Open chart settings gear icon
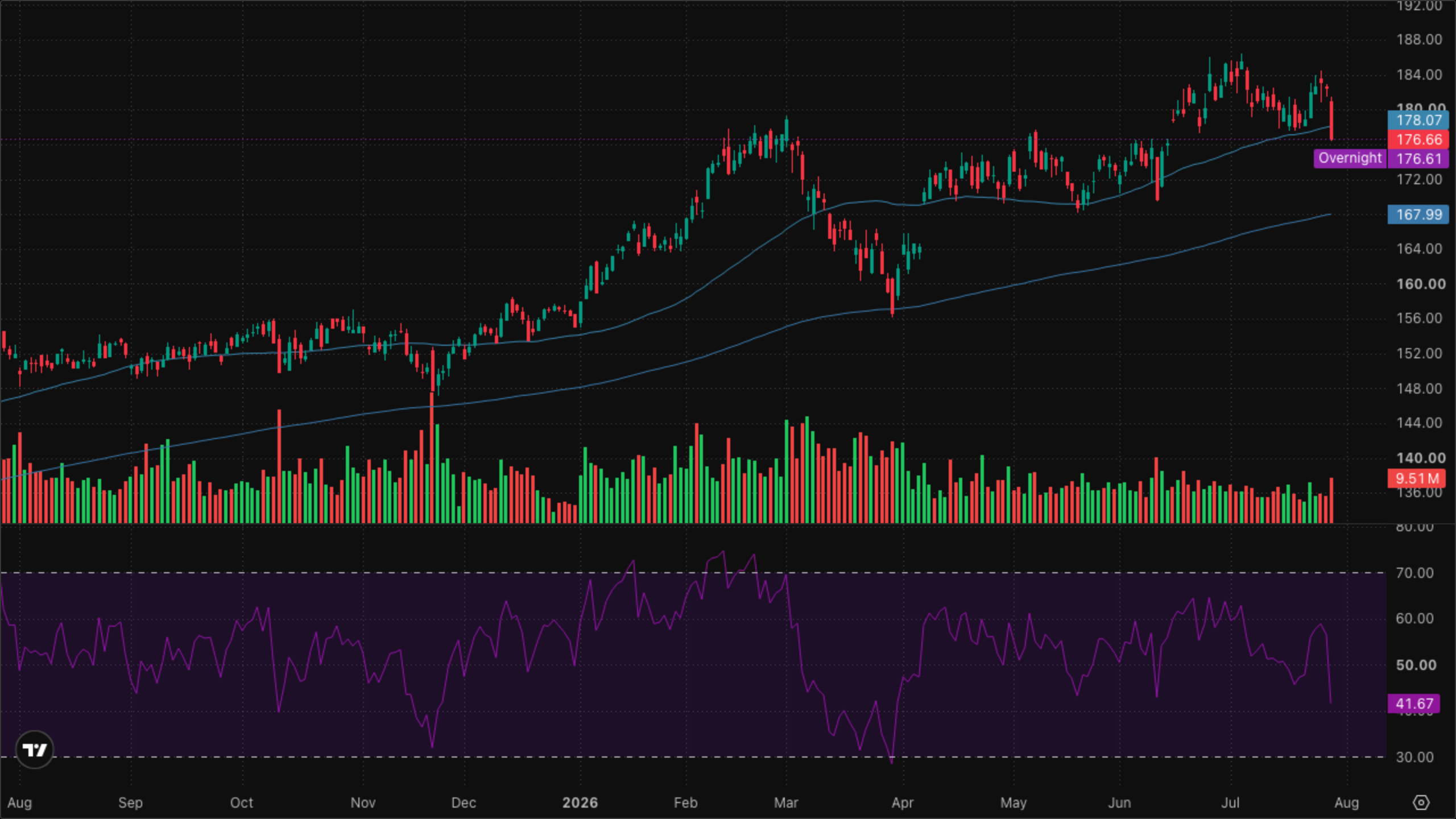 coord(1421,803)
